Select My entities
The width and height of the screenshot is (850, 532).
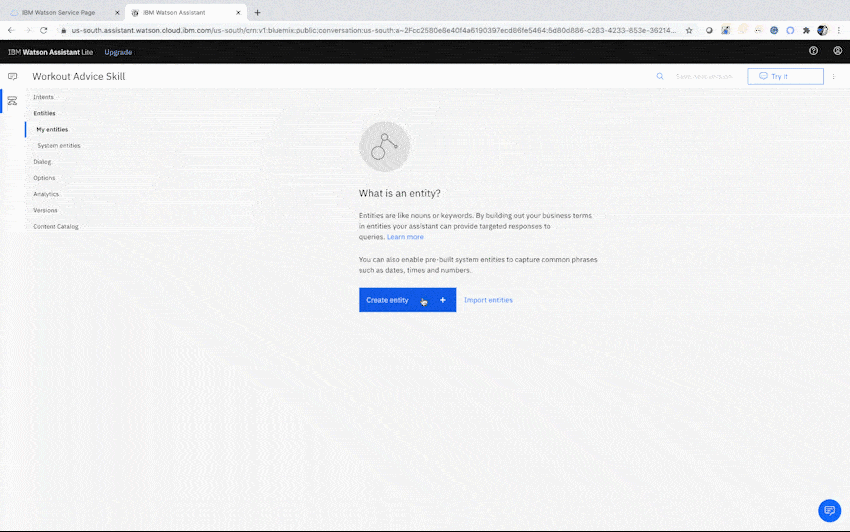(52, 130)
